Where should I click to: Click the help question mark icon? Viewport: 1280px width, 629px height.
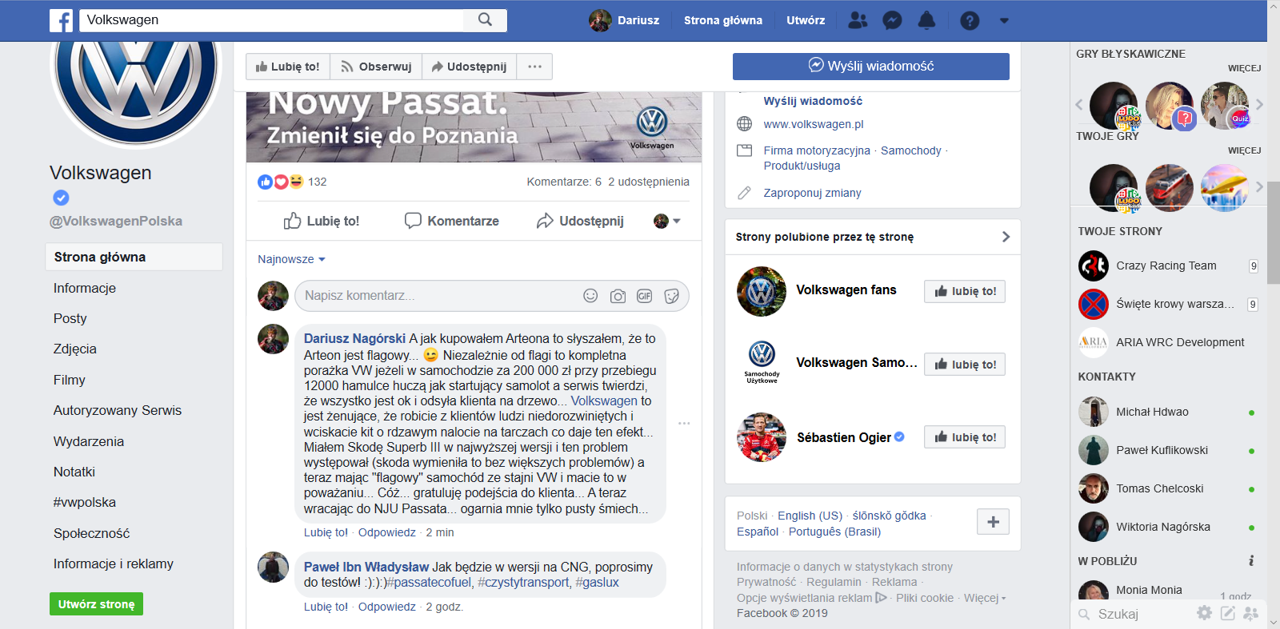tap(969, 20)
